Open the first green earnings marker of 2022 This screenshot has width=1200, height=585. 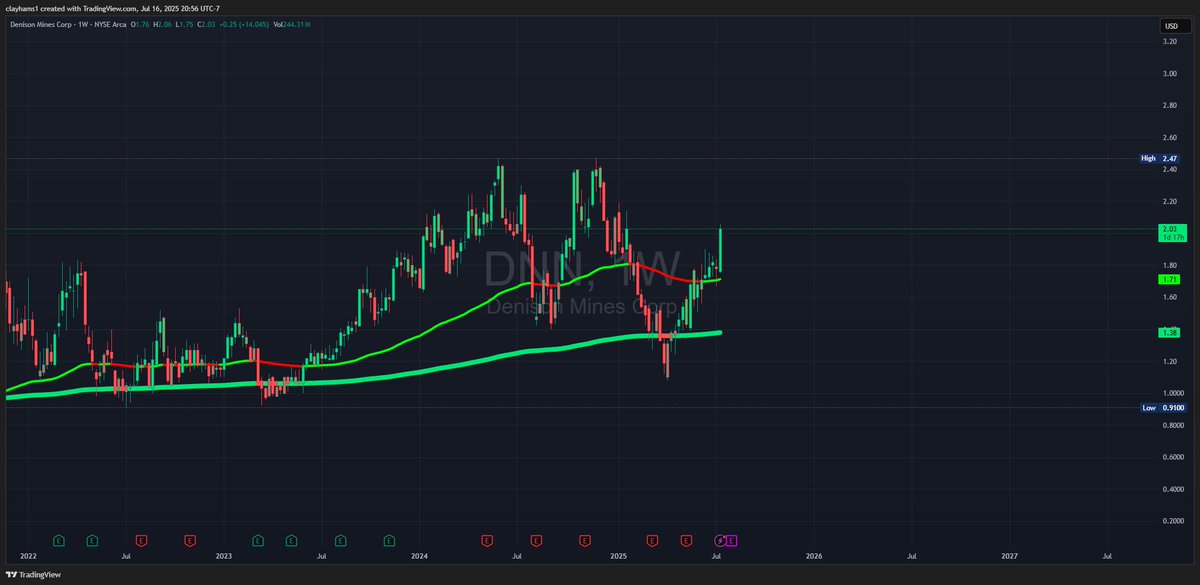[59, 541]
